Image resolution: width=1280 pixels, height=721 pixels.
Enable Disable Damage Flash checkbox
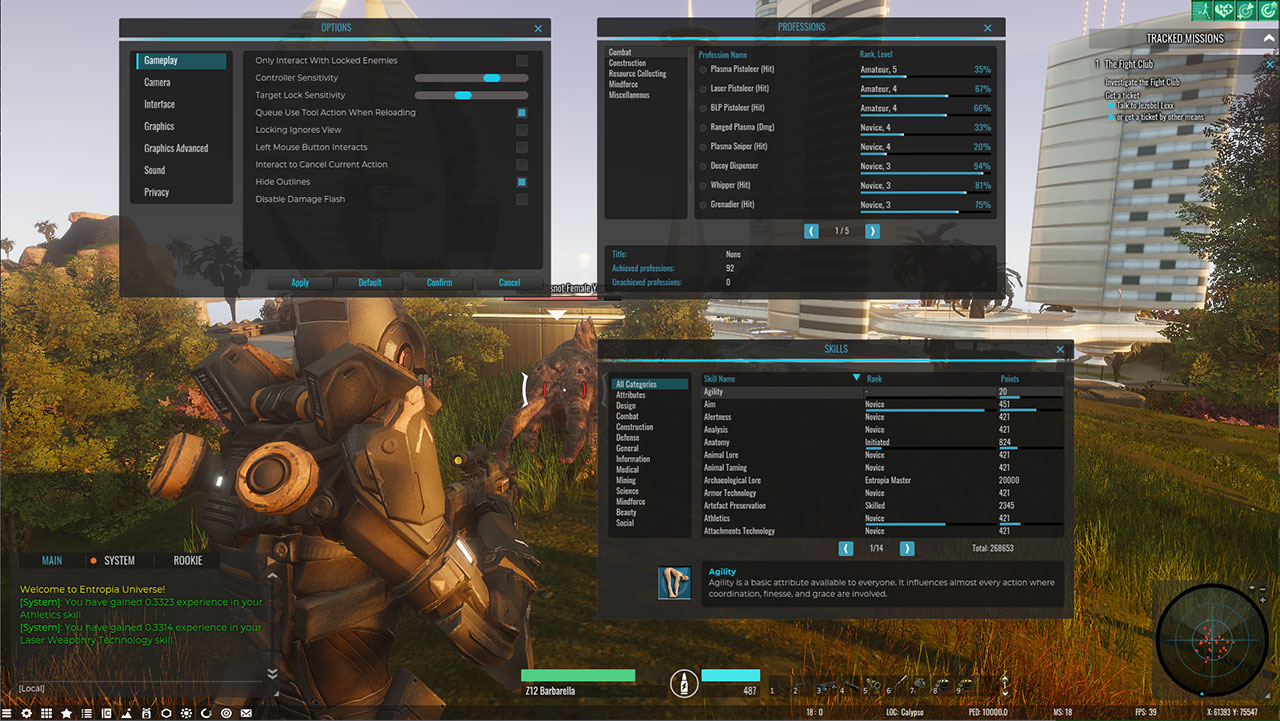coord(522,199)
